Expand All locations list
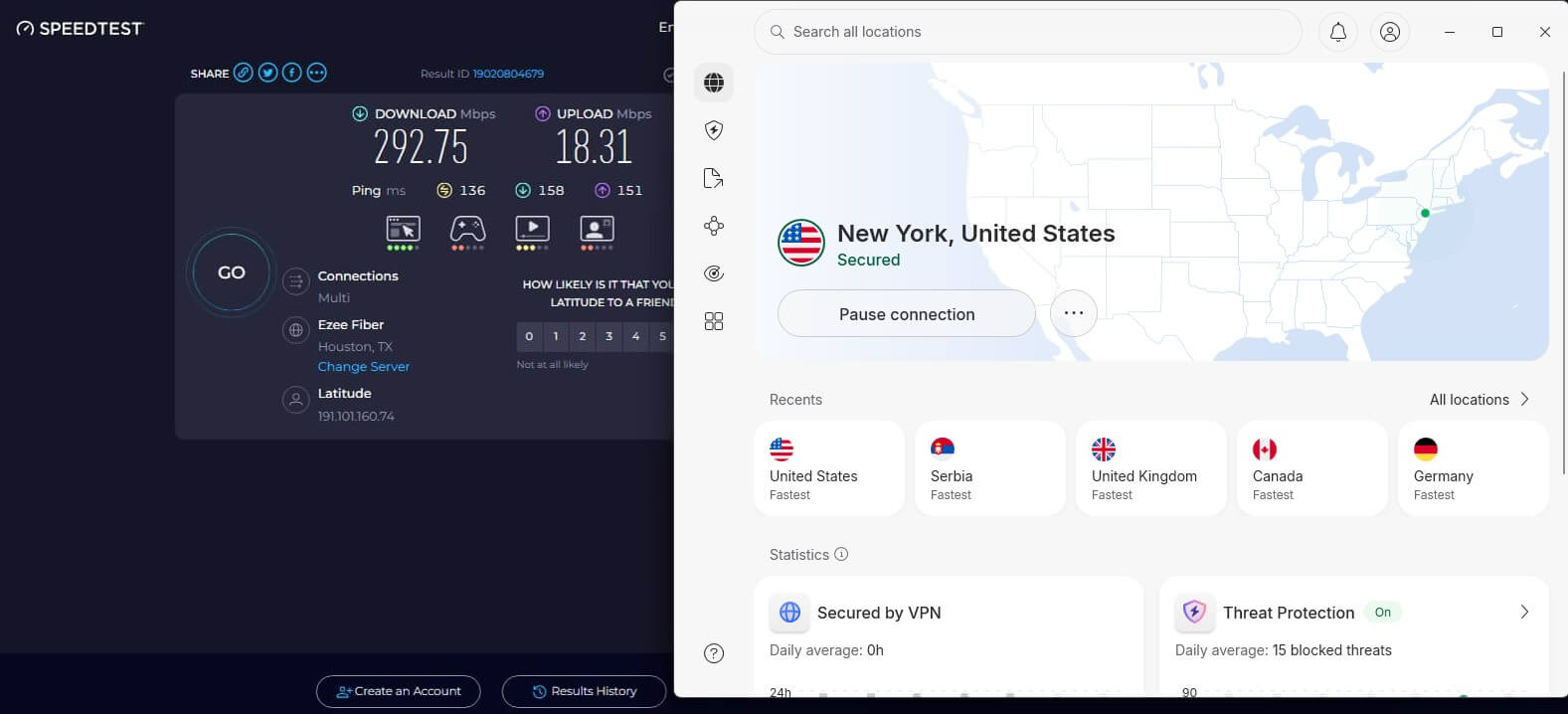 [x=1480, y=400]
